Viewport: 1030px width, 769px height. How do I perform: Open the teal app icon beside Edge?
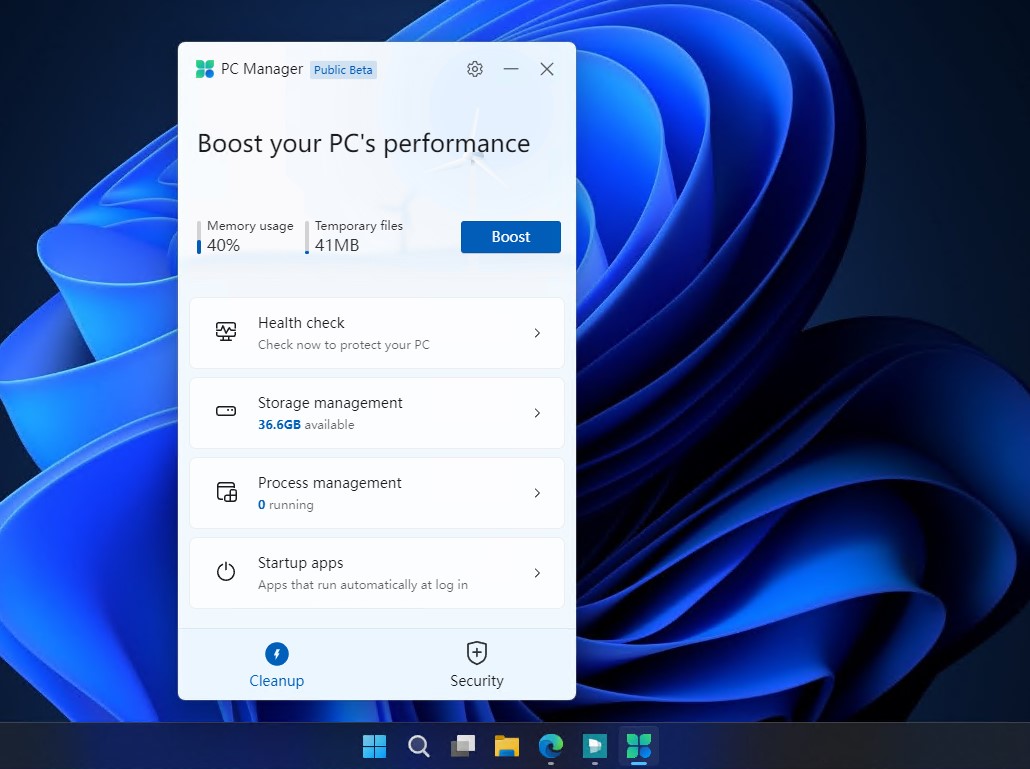[594, 746]
